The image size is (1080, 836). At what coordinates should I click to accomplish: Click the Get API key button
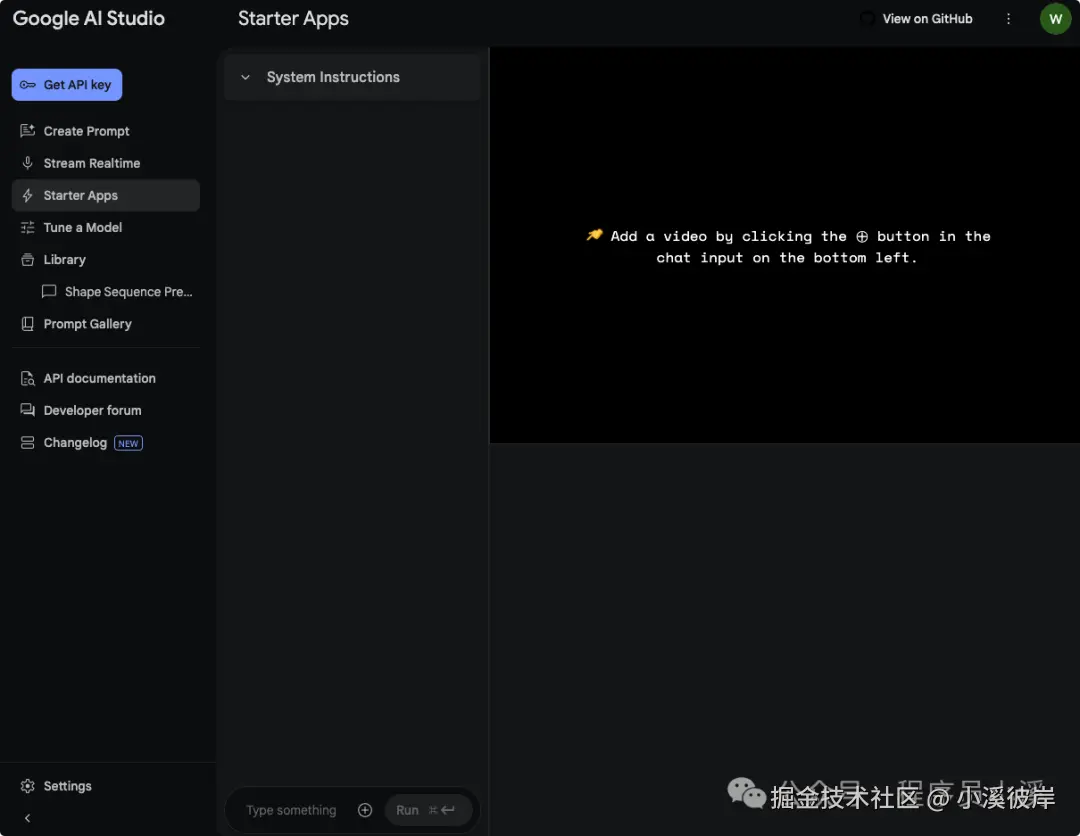tap(67, 85)
